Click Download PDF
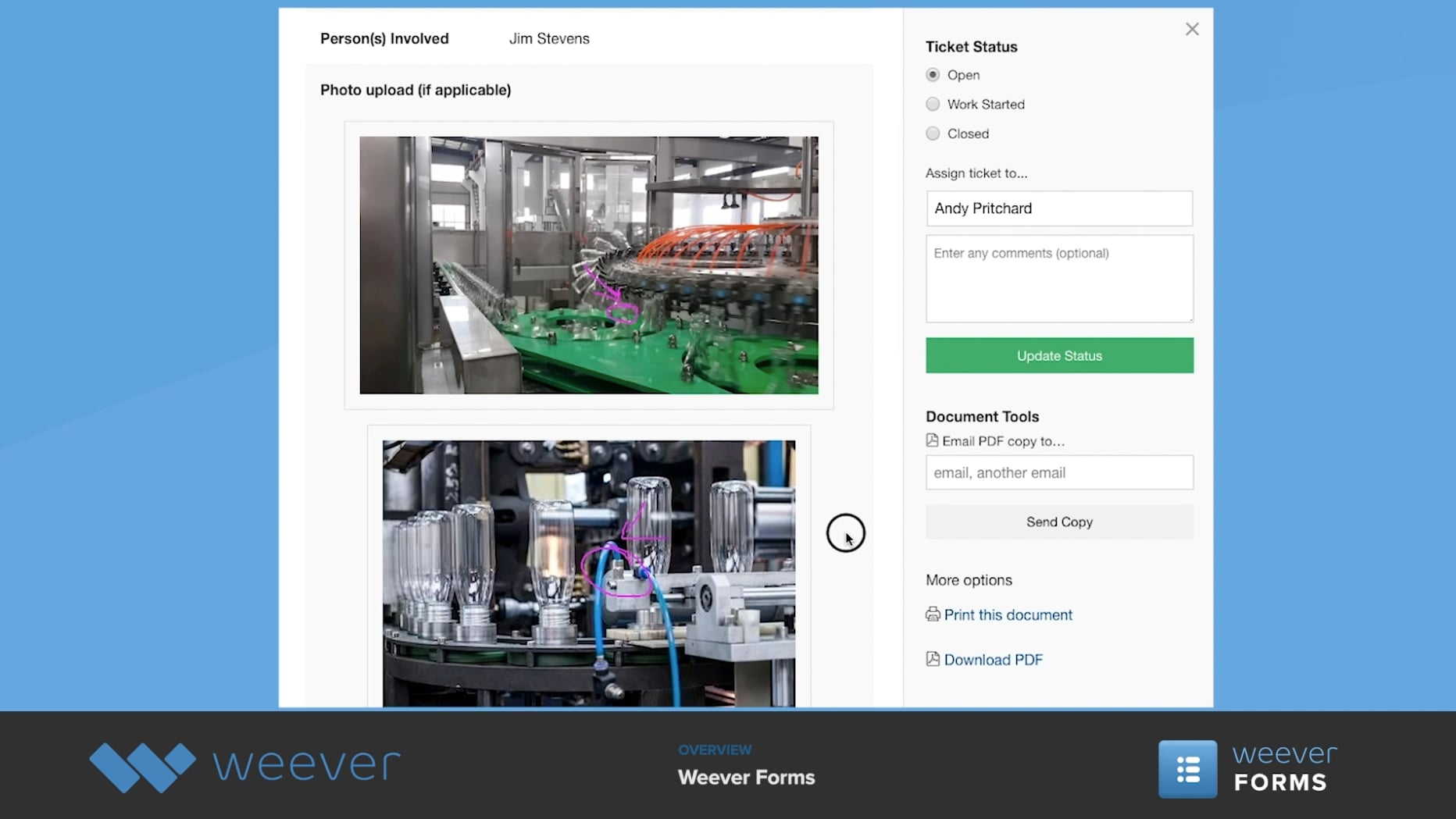The width and height of the screenshot is (1456, 819). point(993,659)
